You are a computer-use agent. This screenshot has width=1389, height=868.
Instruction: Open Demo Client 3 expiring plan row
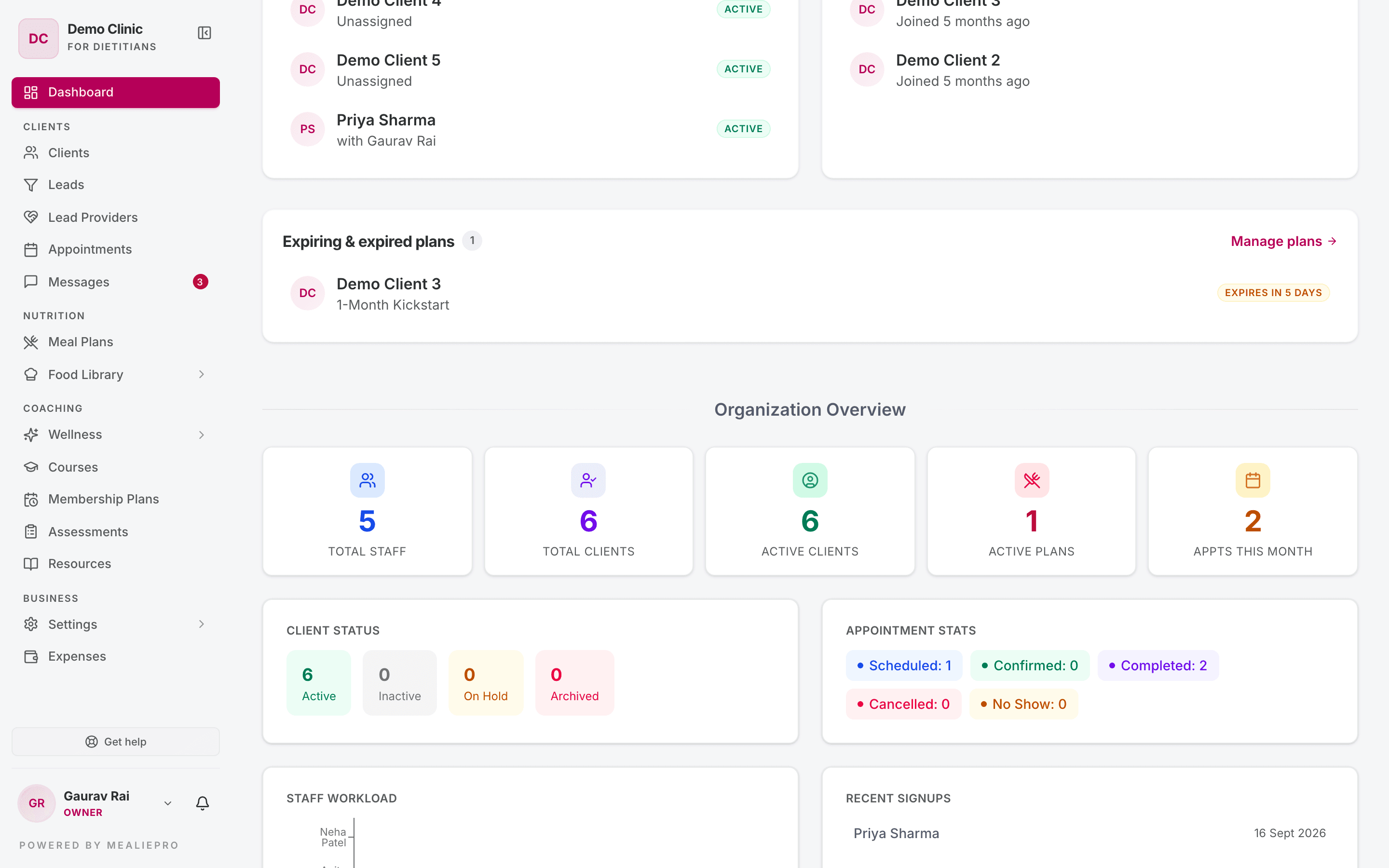tap(810, 293)
